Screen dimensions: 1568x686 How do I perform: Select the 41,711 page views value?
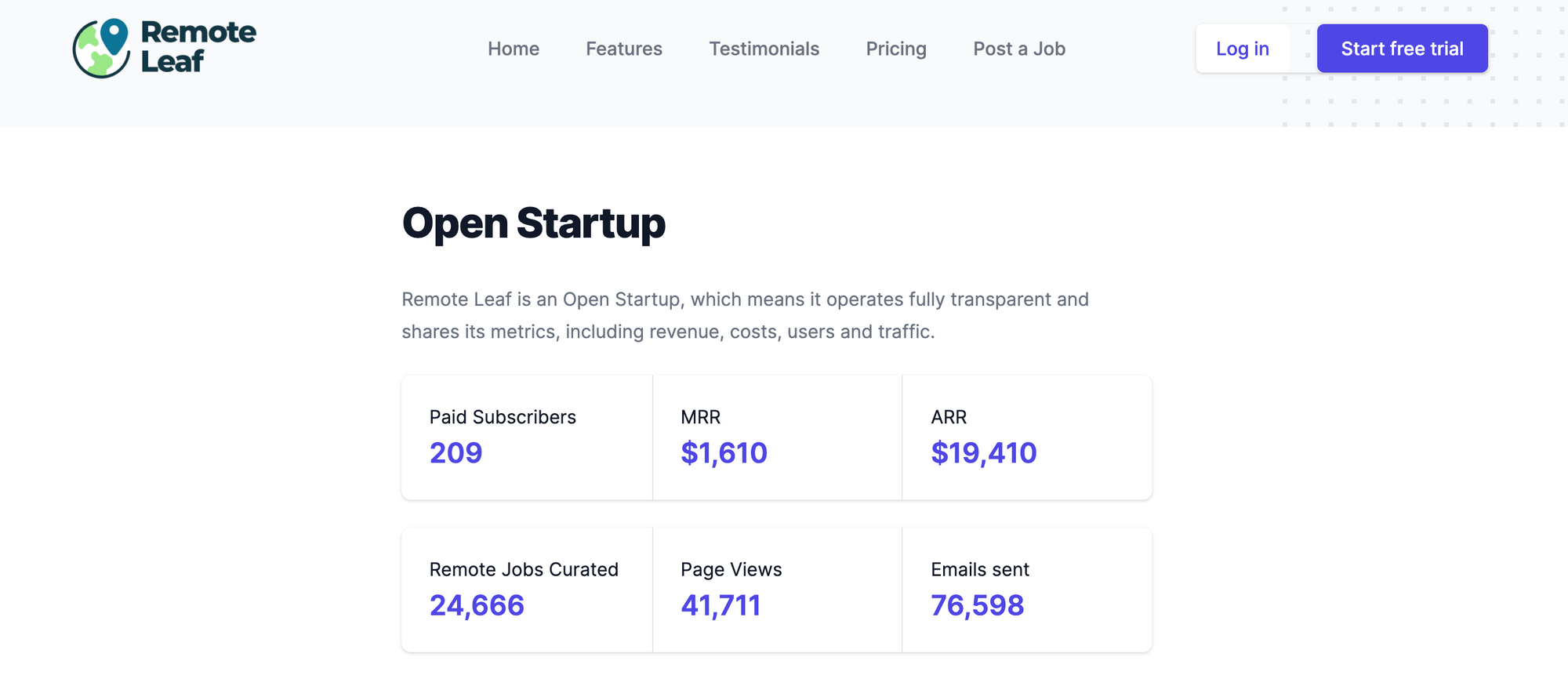(721, 605)
